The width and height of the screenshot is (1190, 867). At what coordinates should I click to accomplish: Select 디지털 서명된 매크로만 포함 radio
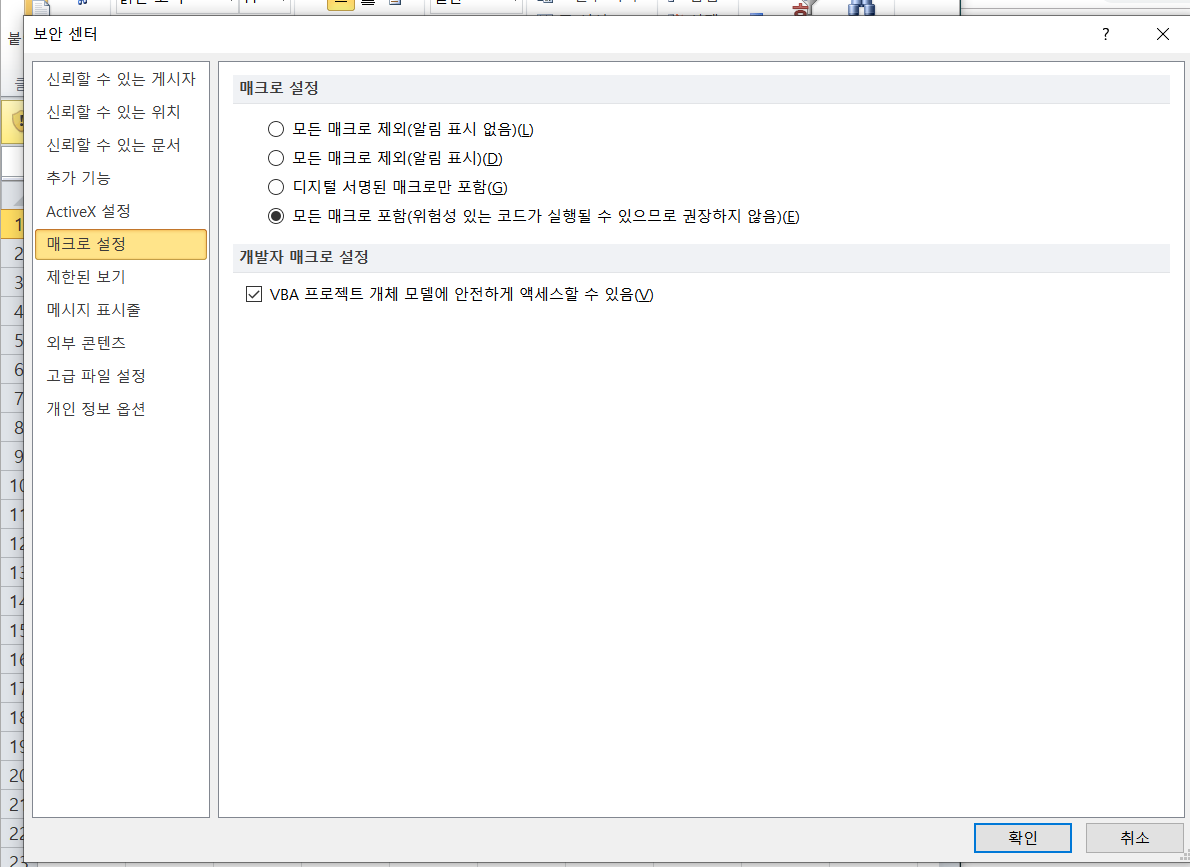coord(276,187)
